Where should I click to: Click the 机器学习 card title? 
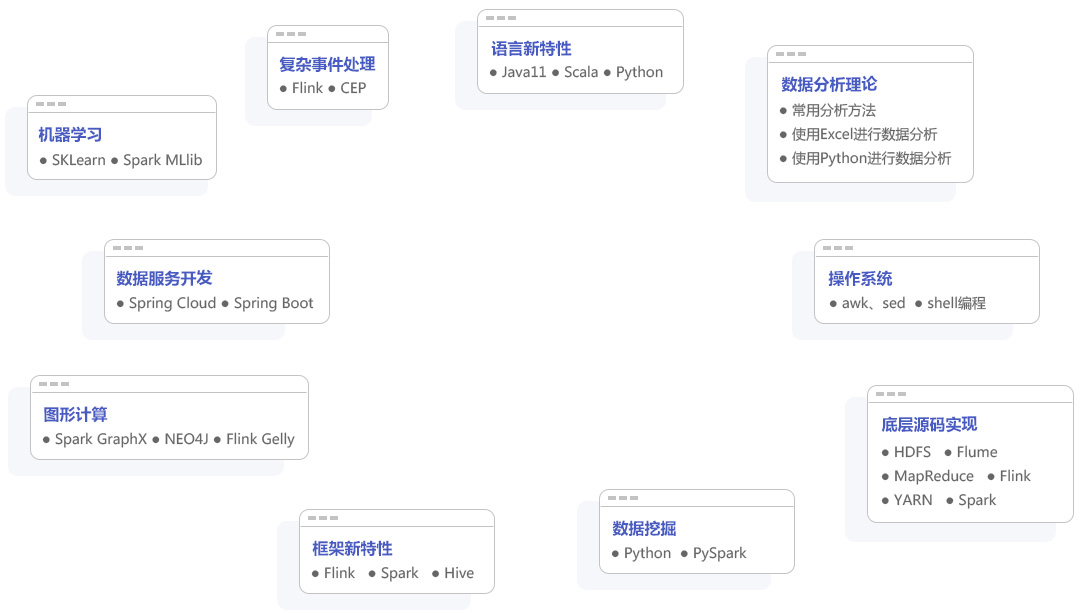coord(70,135)
